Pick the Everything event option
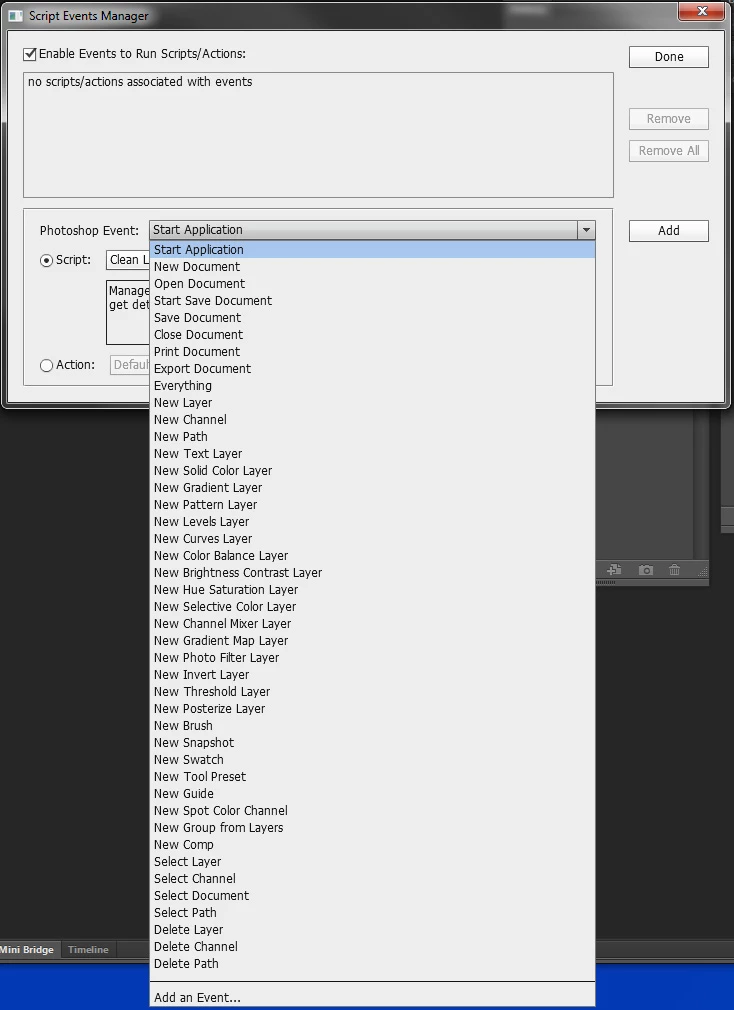This screenshot has width=734, height=1010. [x=372, y=386]
